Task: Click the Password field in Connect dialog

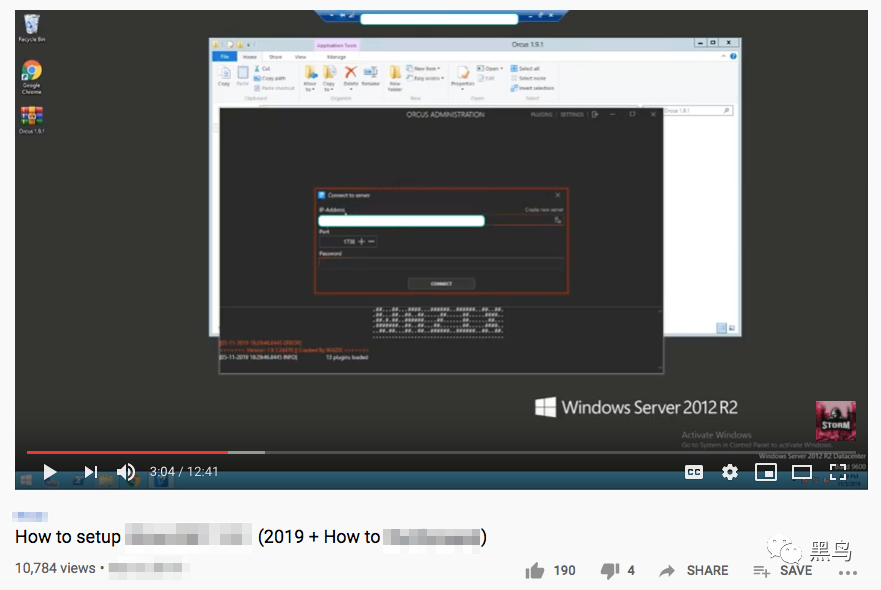Action: coord(441,263)
